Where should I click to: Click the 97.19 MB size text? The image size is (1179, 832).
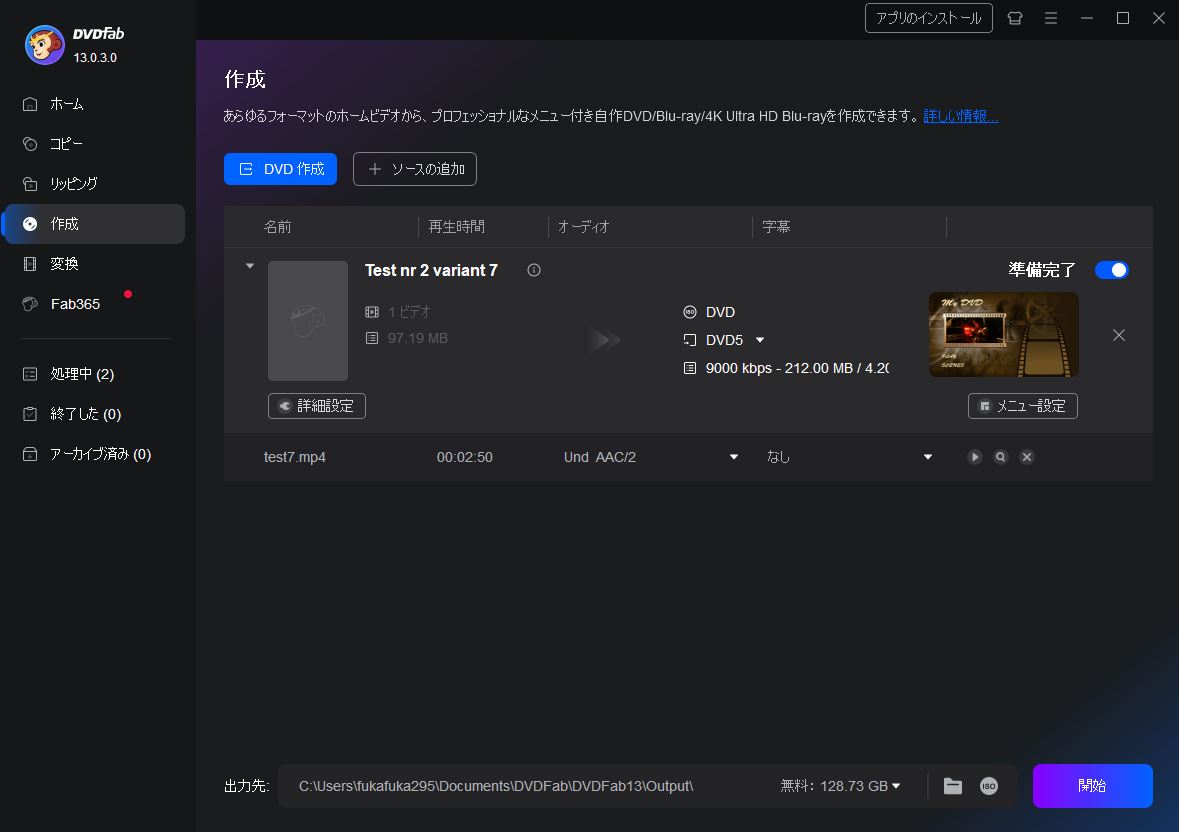417,338
